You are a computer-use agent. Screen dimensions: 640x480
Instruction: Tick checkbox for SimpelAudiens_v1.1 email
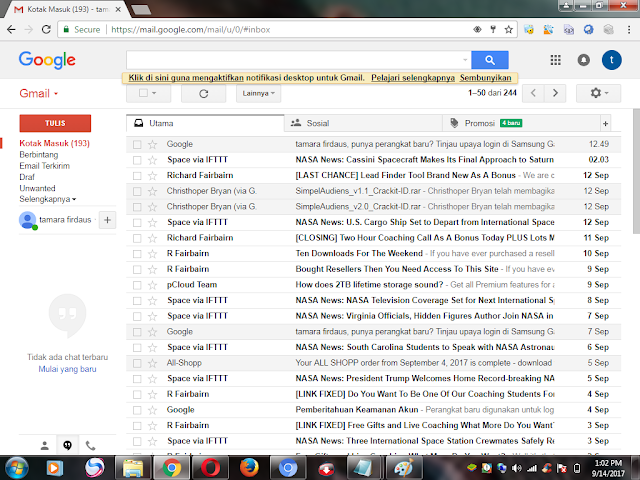137,191
